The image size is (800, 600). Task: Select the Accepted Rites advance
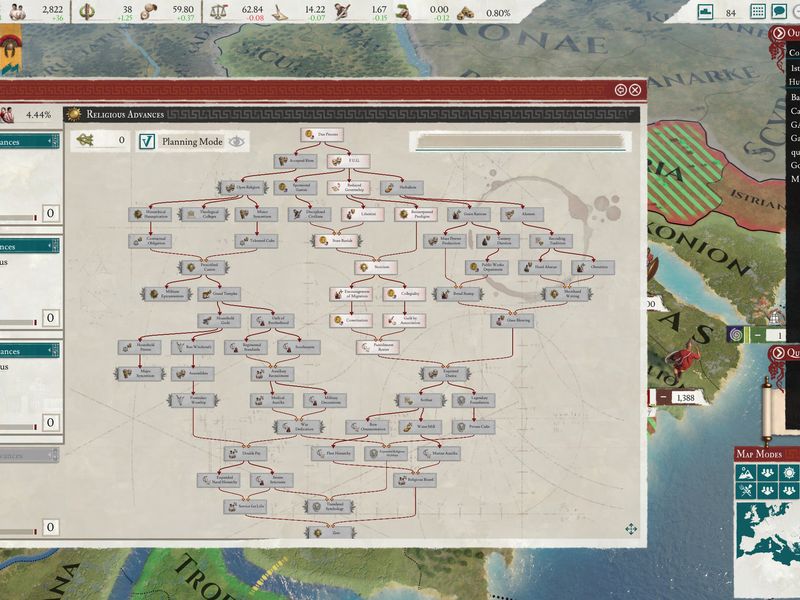pyautogui.click(x=295, y=161)
